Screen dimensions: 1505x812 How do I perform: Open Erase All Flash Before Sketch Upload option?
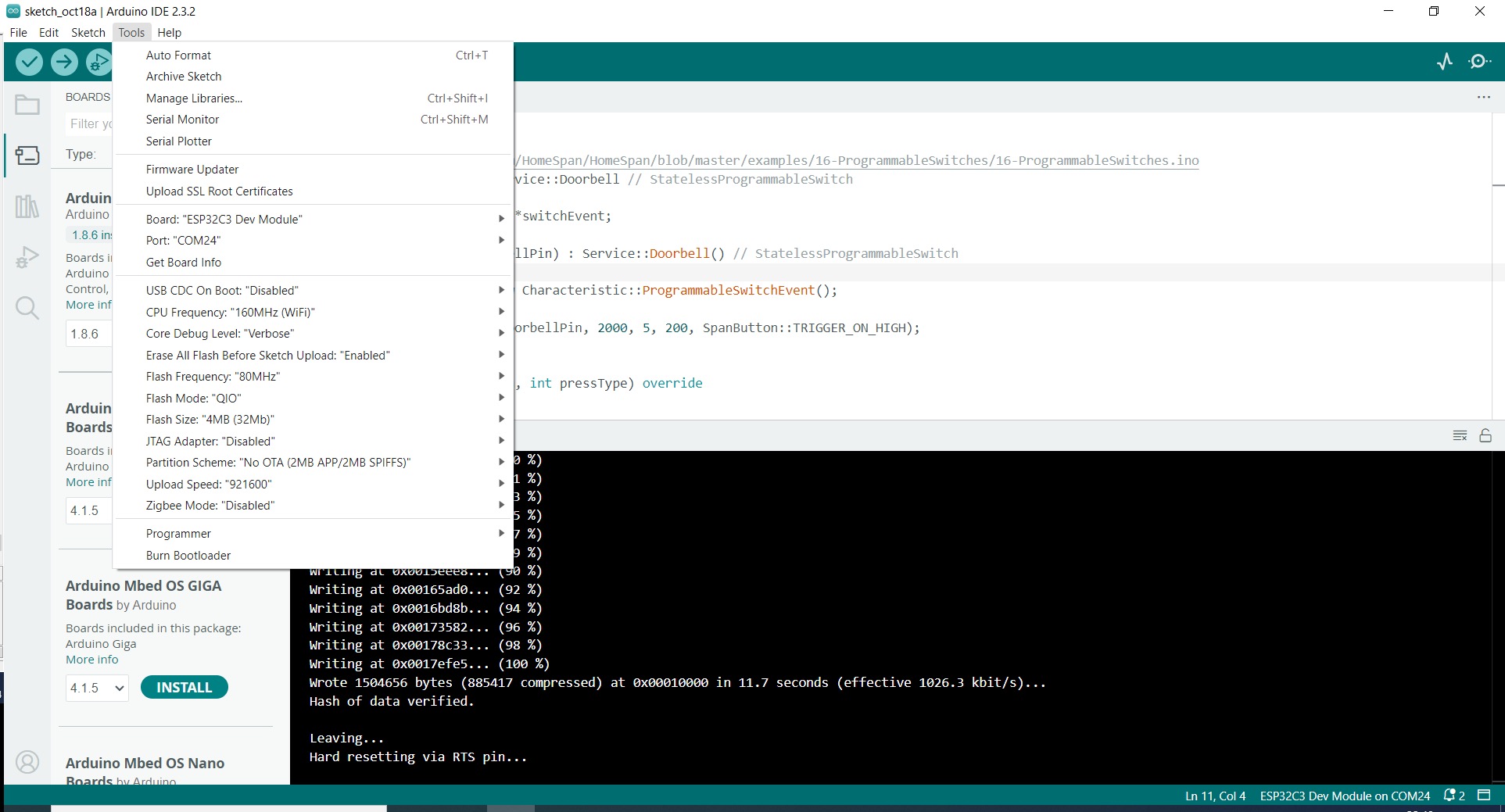(313, 356)
